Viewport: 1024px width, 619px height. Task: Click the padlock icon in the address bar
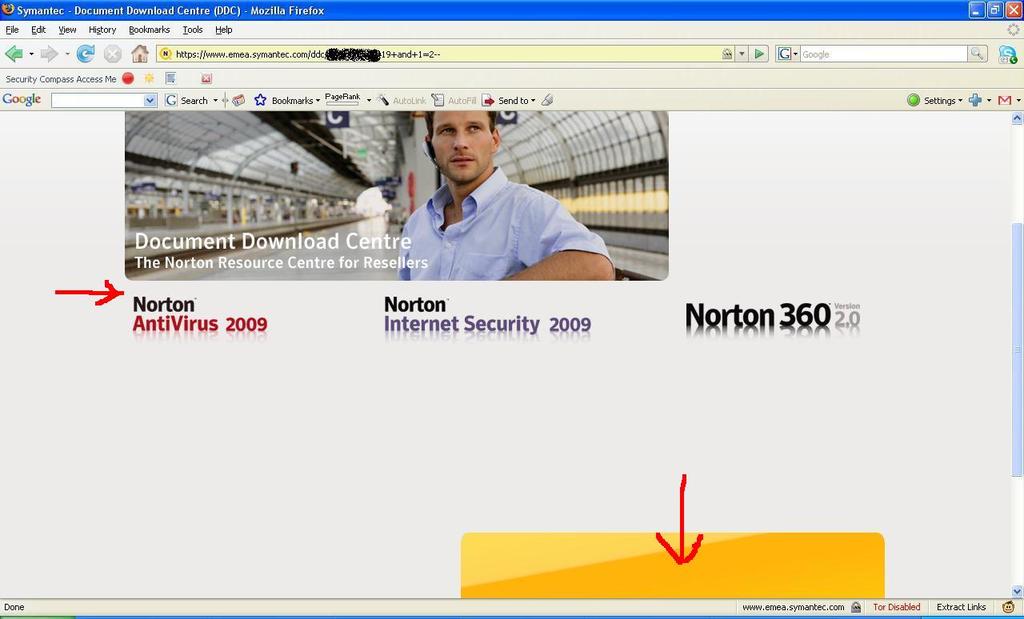[x=727, y=54]
